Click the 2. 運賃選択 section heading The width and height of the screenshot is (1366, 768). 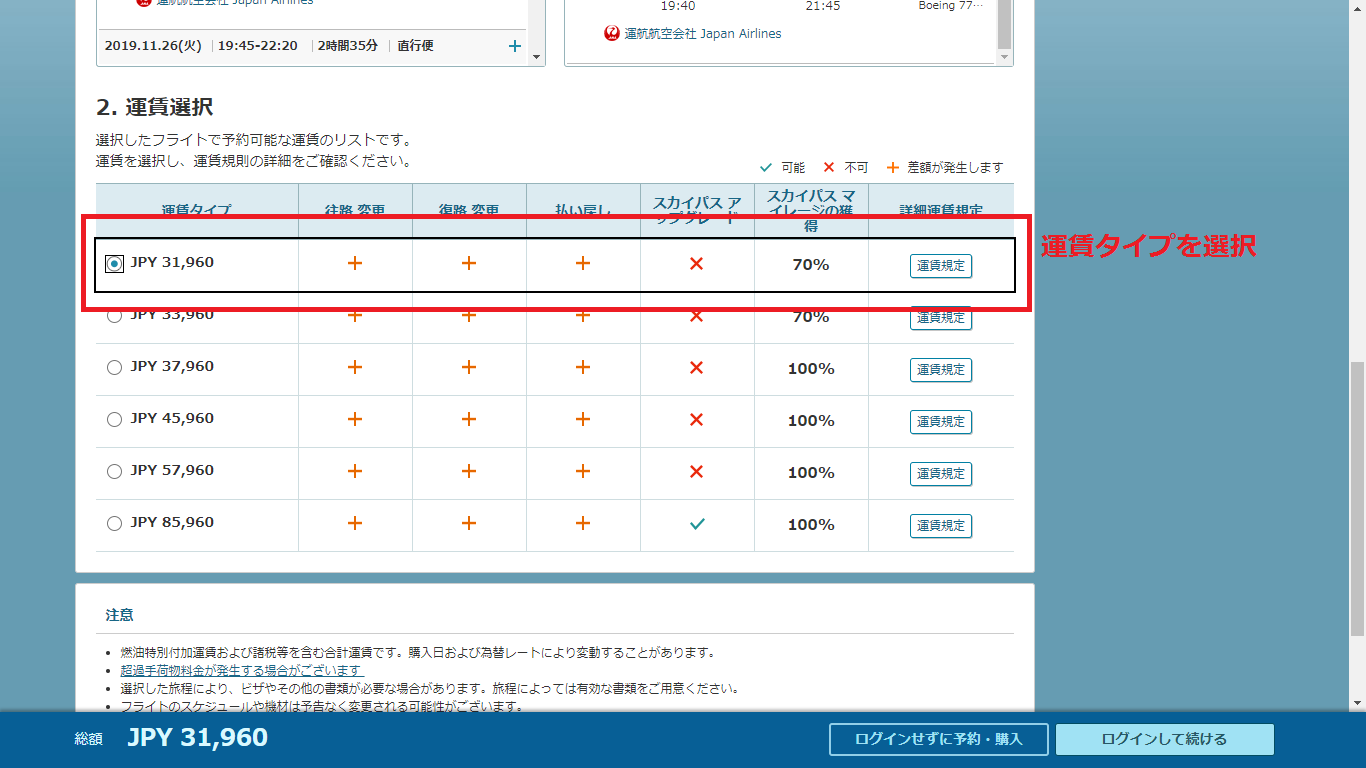tap(154, 107)
